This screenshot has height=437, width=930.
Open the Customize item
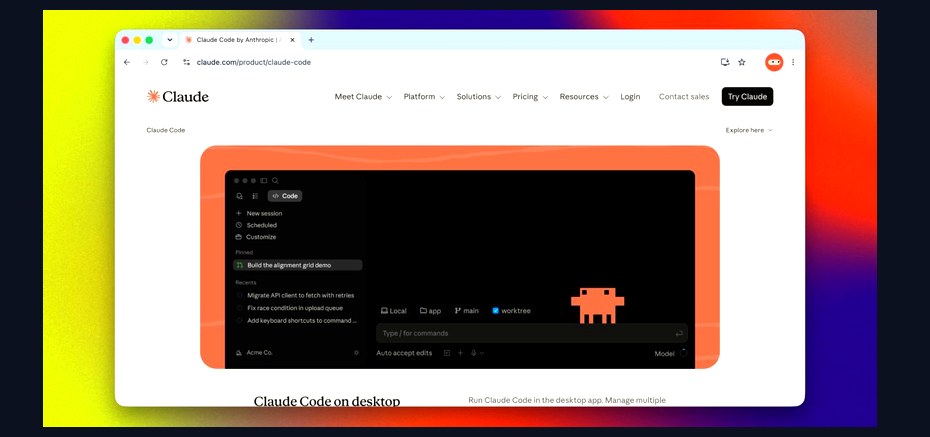[256, 237]
